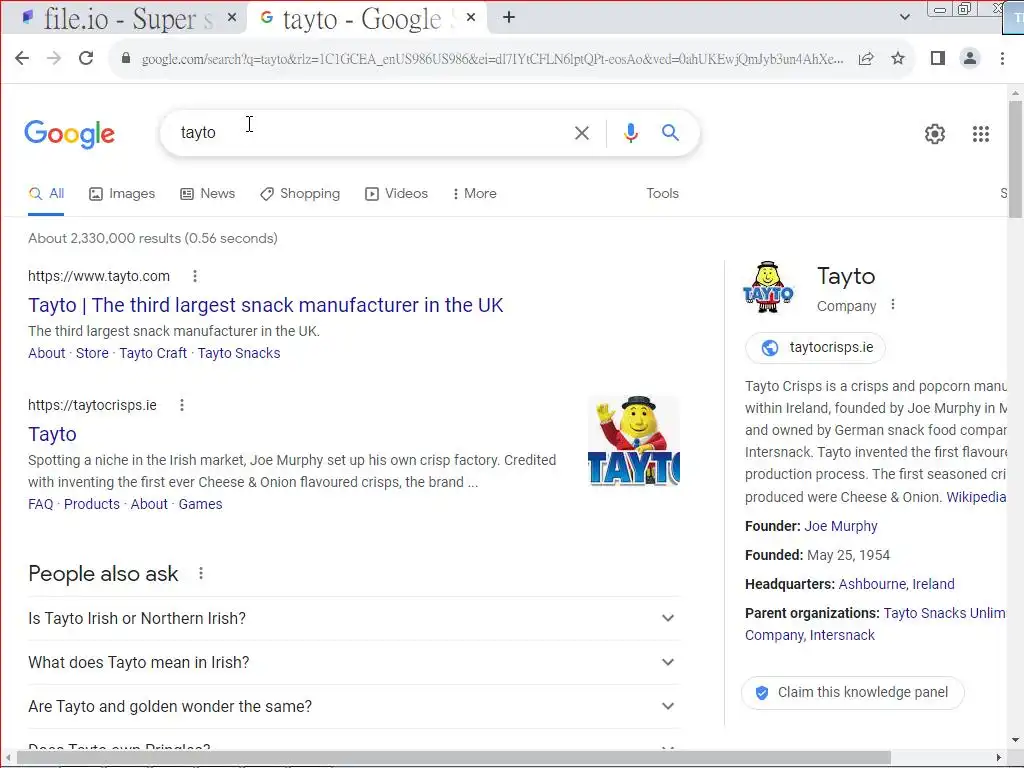Close the tayto Google tab
Image resolution: width=1024 pixels, height=768 pixels.
[x=471, y=18]
